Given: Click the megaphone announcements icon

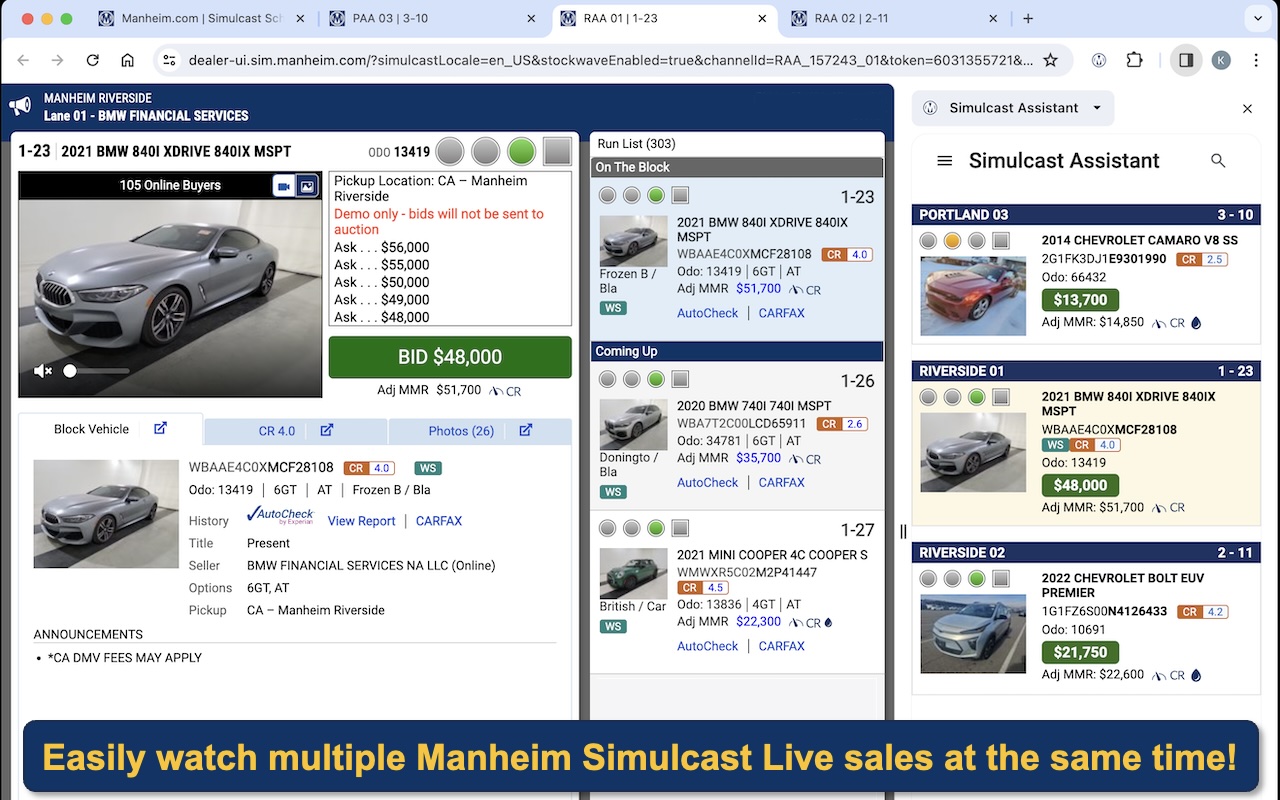Looking at the screenshot, I should [20, 105].
